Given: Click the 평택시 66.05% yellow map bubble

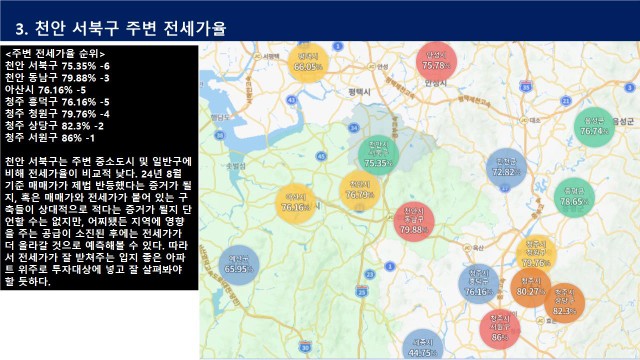Looking at the screenshot, I should point(308,62).
